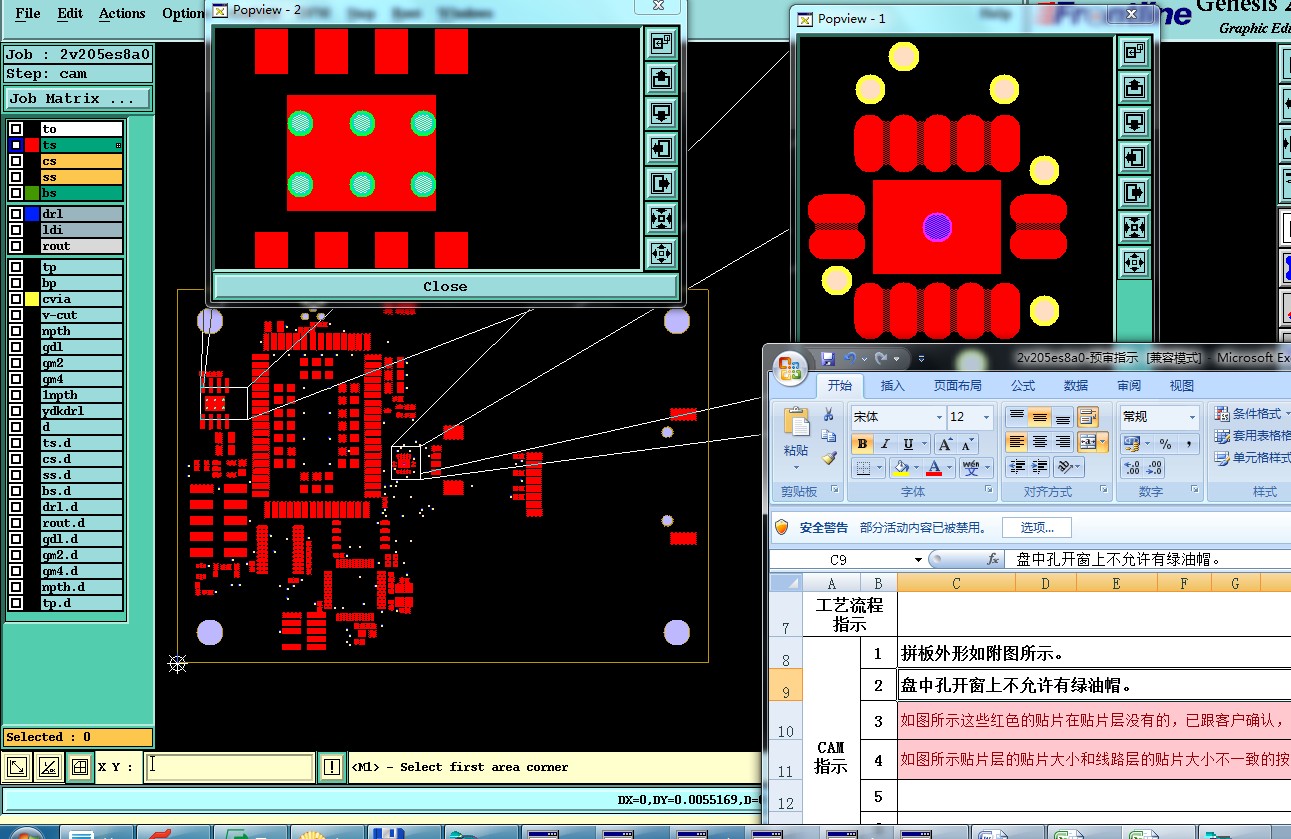Click the fx insert function icon

[993, 560]
